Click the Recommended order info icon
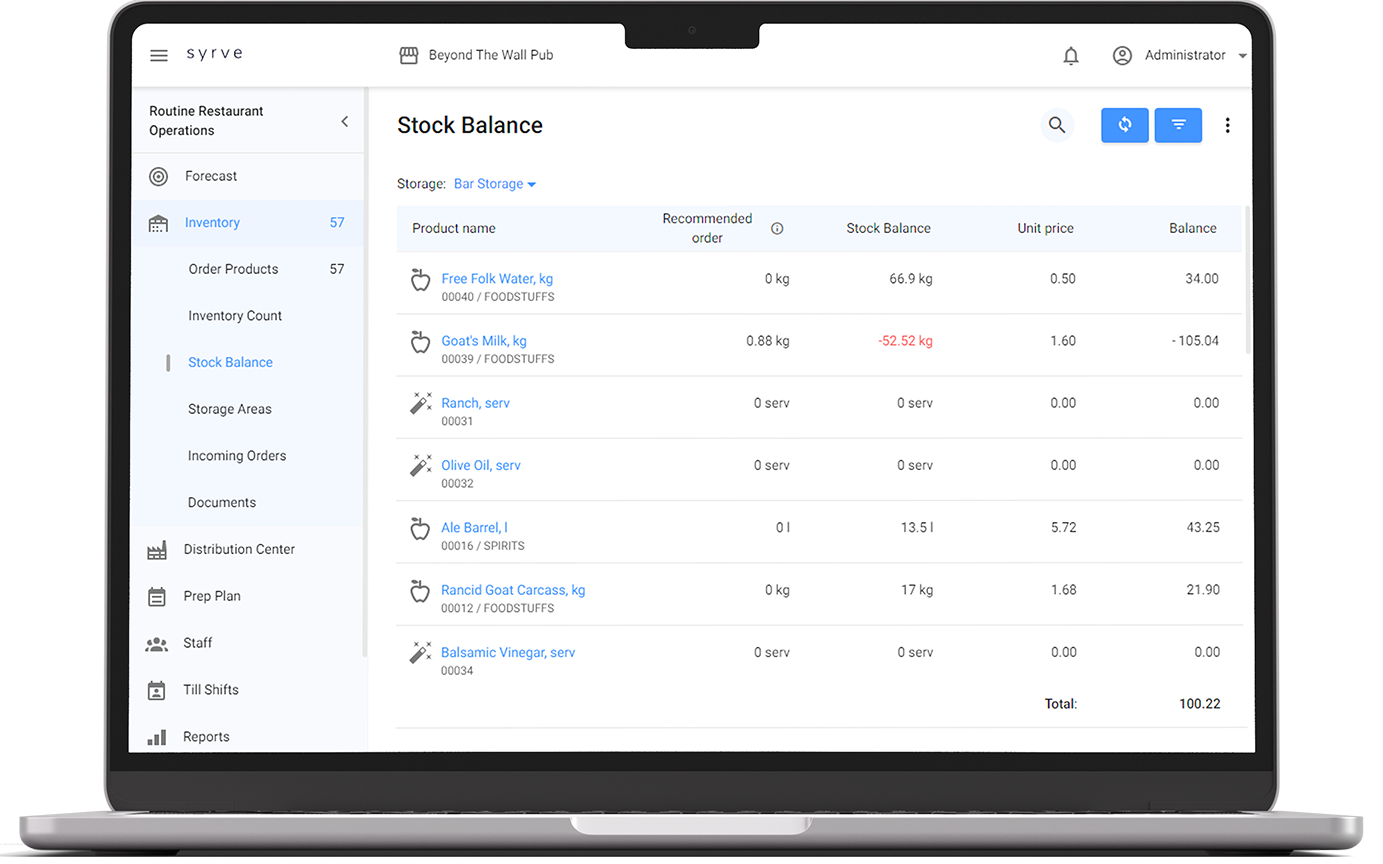The image size is (1383, 864). [777, 229]
